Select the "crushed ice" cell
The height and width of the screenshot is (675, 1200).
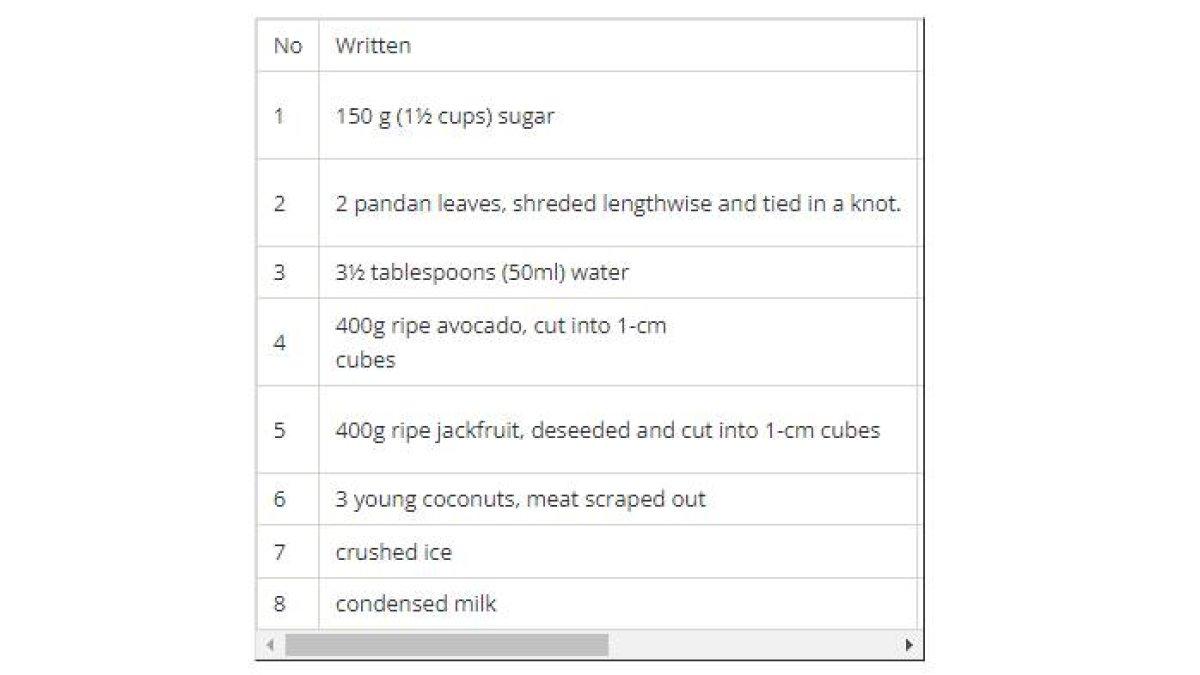coord(617,551)
